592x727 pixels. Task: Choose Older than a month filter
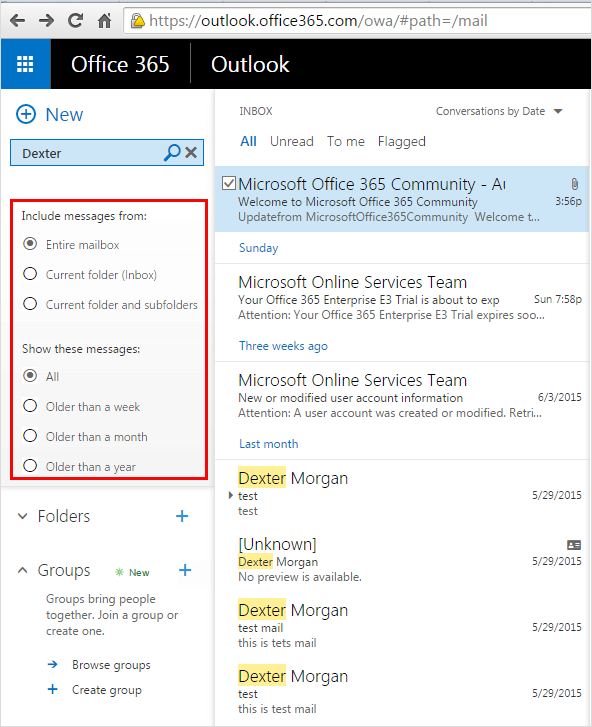click(x=30, y=436)
